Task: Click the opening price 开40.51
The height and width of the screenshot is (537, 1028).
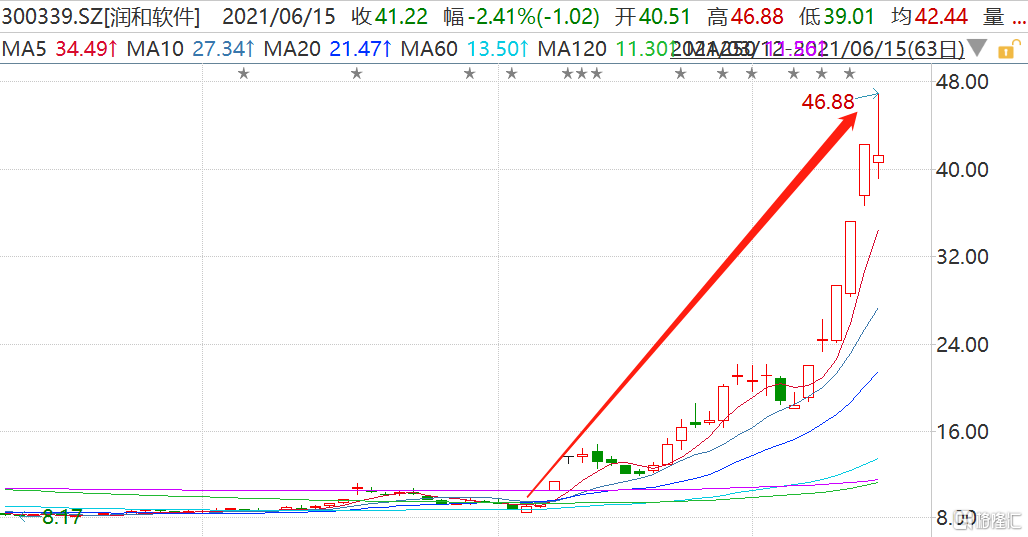Action: tap(653, 16)
